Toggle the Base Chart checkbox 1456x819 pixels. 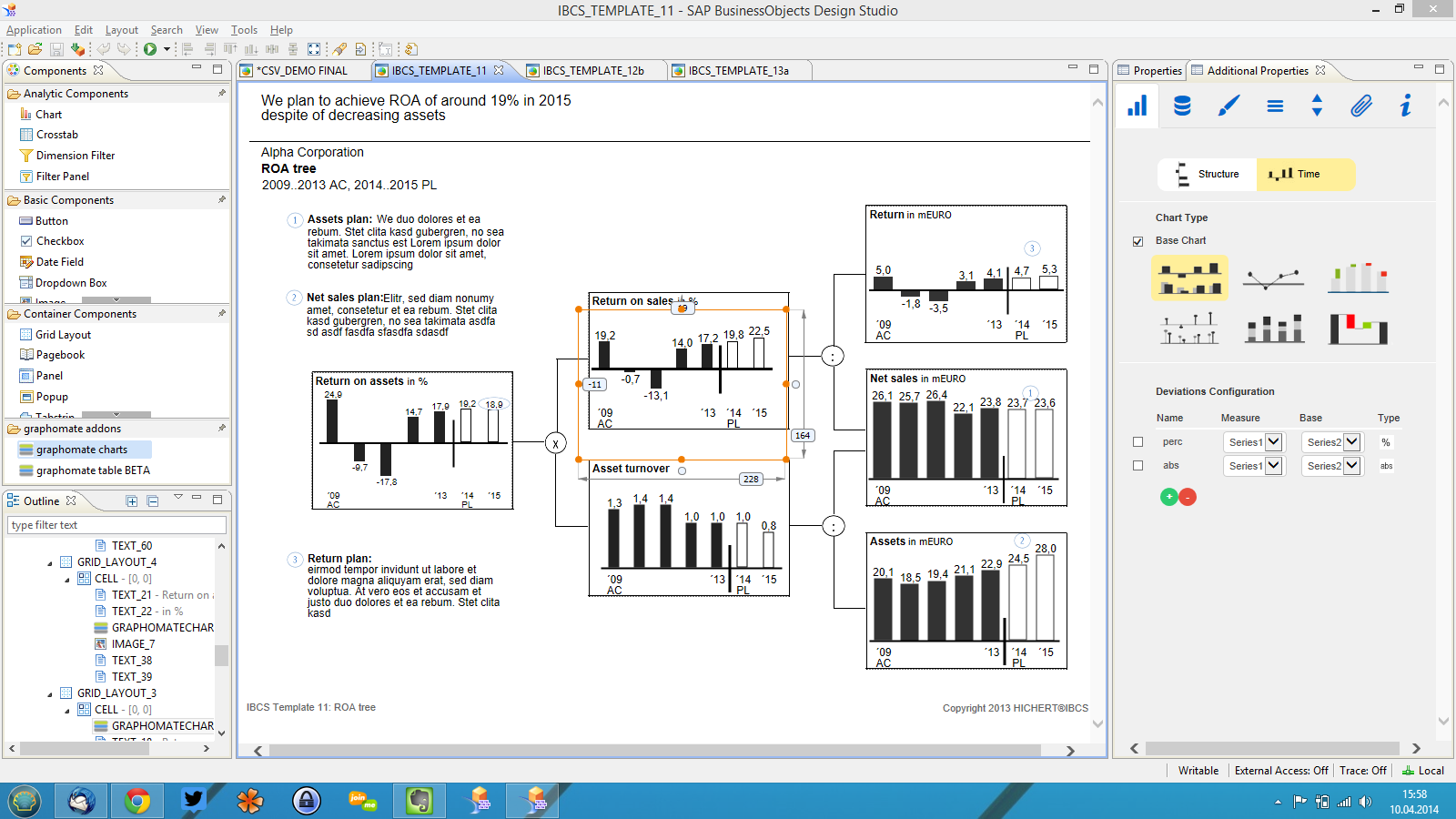pyautogui.click(x=1137, y=241)
